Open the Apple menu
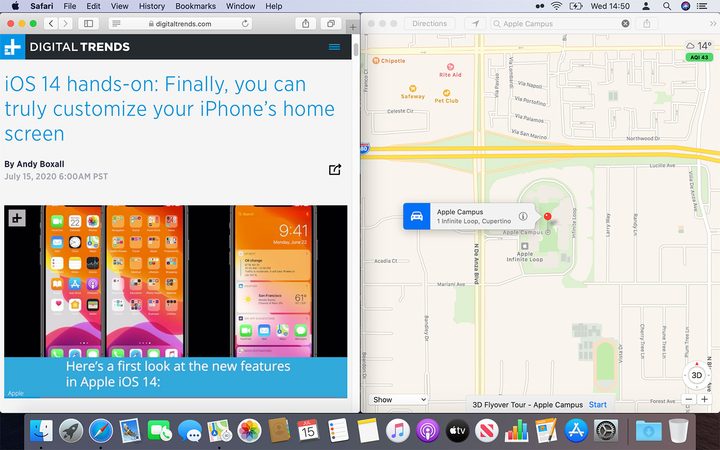720x450 pixels. [x=15, y=6]
